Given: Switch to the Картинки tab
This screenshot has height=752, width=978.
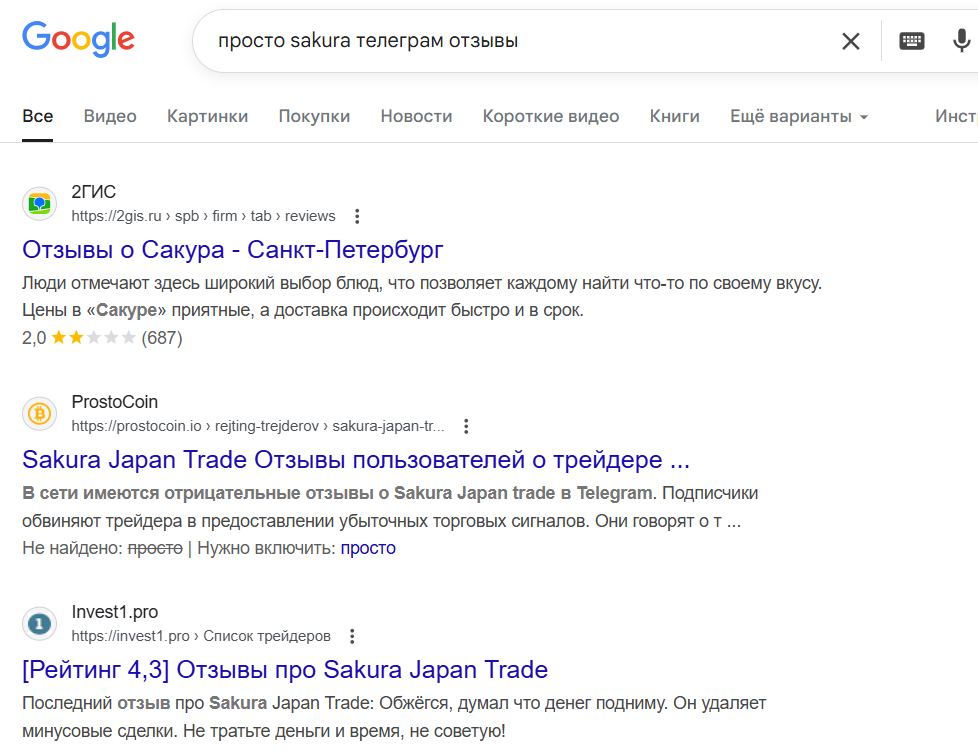Looking at the screenshot, I should tap(207, 116).
